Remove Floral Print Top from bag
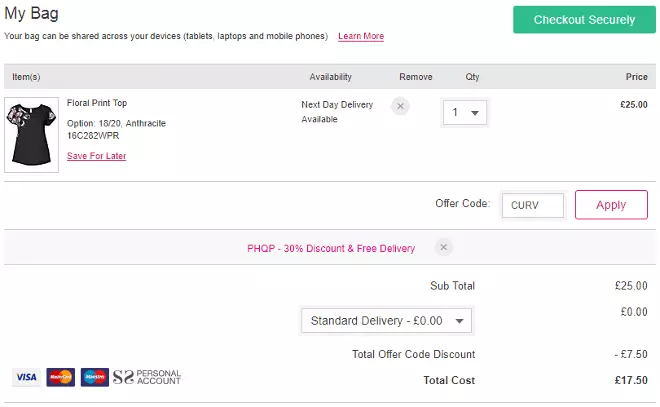The width and height of the screenshot is (660, 407). click(x=400, y=105)
